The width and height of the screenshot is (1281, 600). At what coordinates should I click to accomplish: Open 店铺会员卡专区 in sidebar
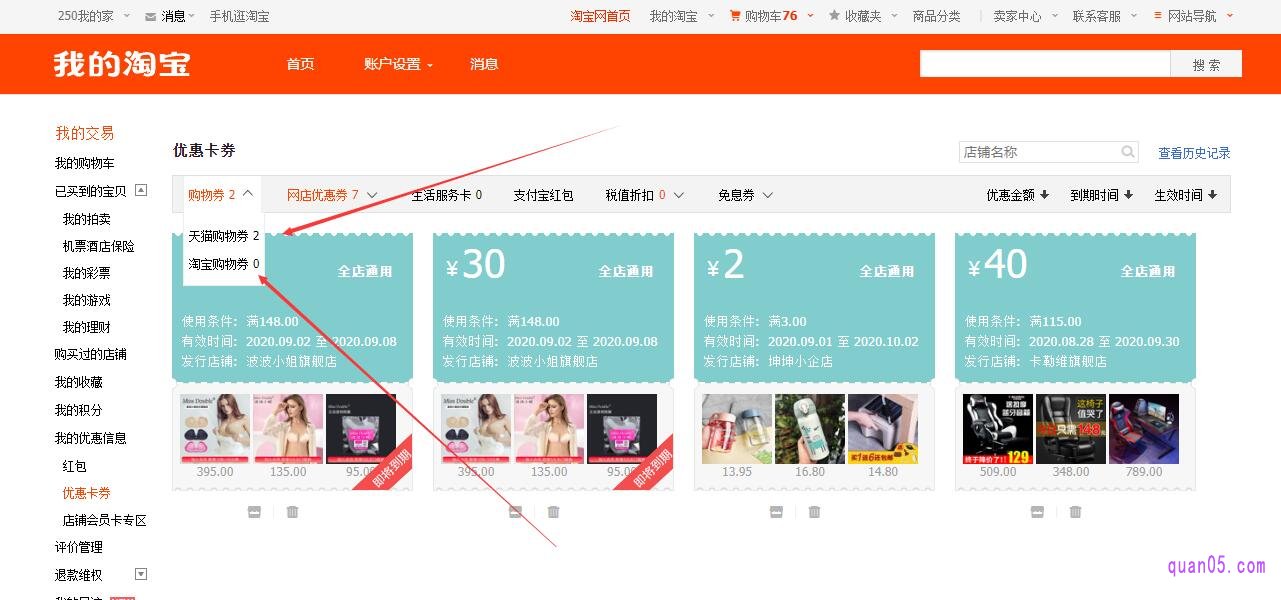pyautogui.click(x=105, y=520)
